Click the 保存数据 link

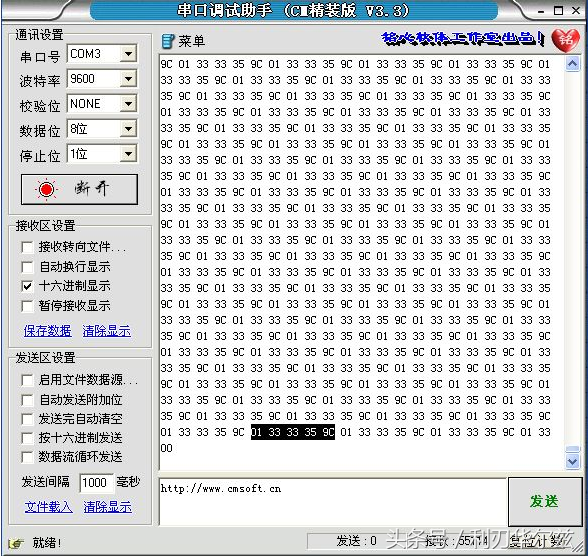click(48, 331)
